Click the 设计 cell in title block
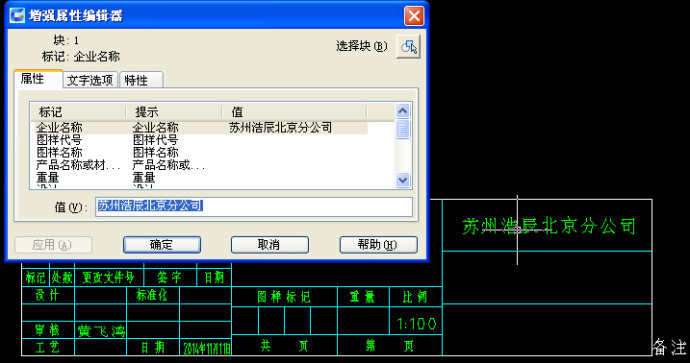 click(47, 295)
